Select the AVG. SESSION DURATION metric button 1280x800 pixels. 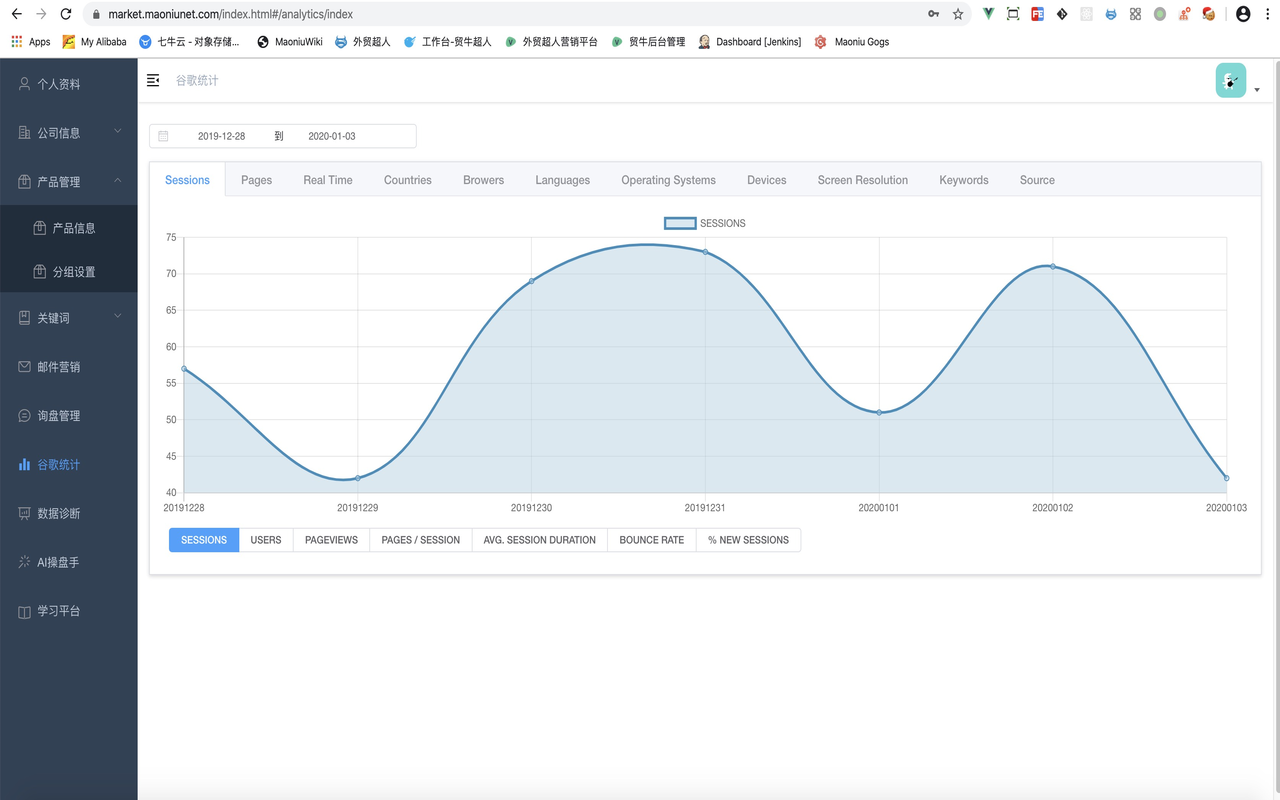[x=540, y=540]
